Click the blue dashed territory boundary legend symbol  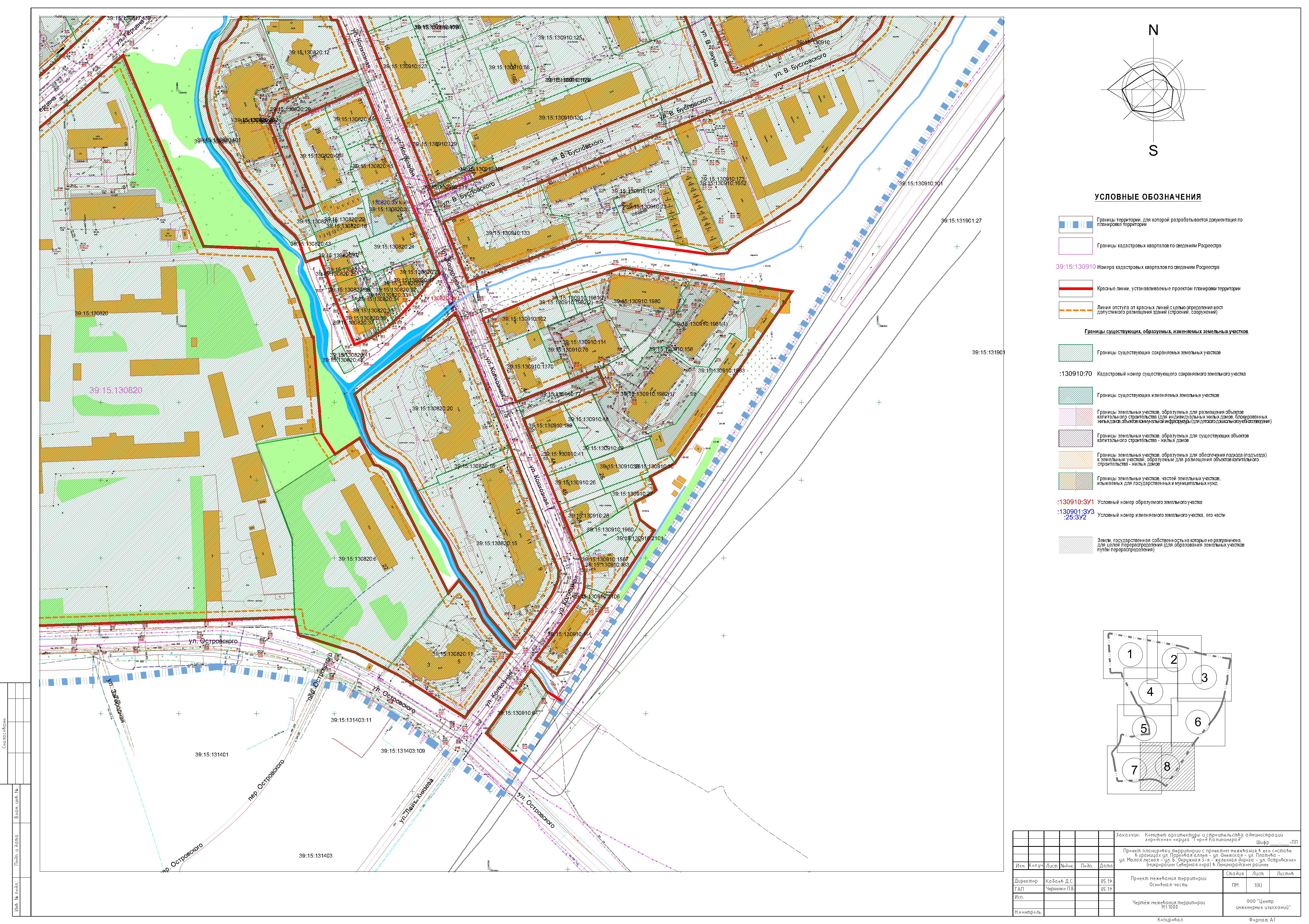click(x=1075, y=224)
